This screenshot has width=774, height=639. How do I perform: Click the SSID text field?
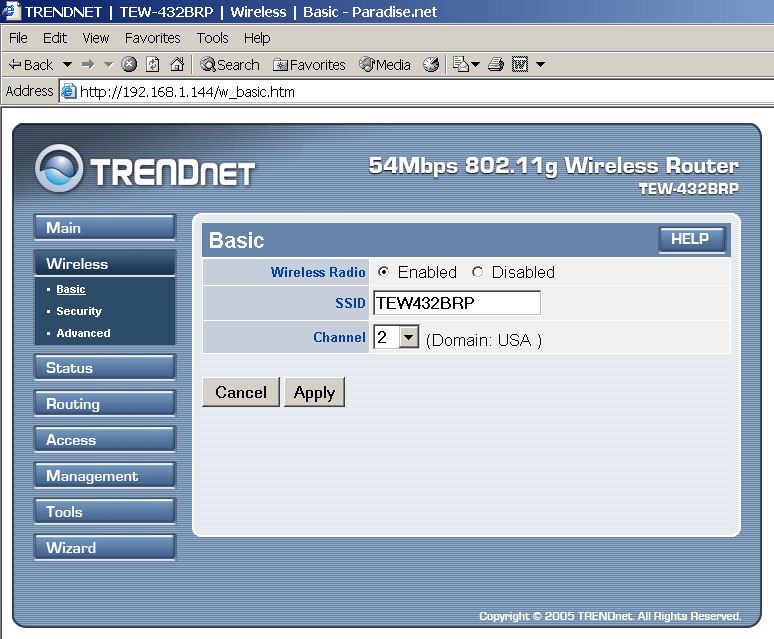point(457,302)
